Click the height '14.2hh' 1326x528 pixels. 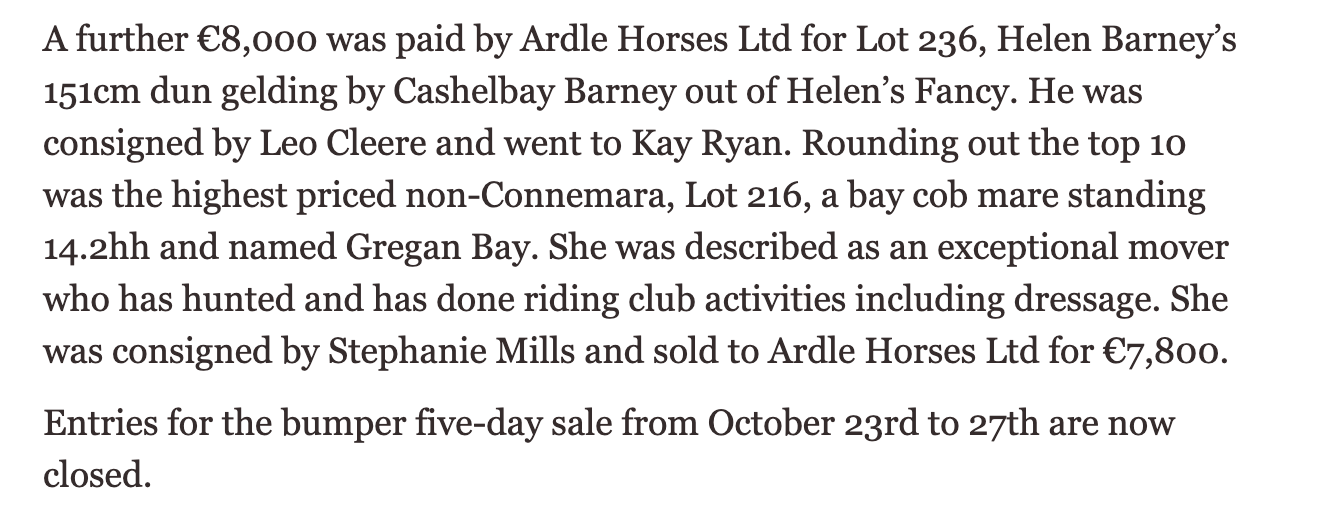tap(95, 249)
